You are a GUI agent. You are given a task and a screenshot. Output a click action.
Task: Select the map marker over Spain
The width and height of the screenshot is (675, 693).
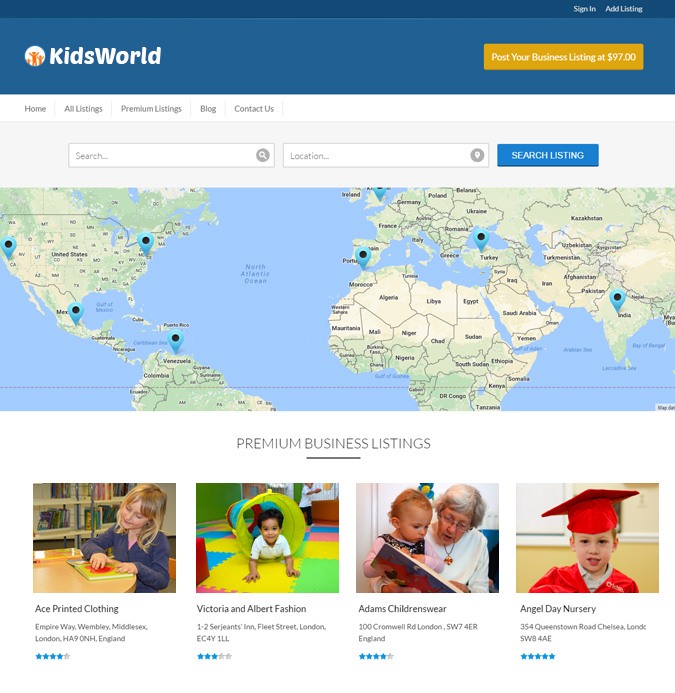(x=363, y=258)
